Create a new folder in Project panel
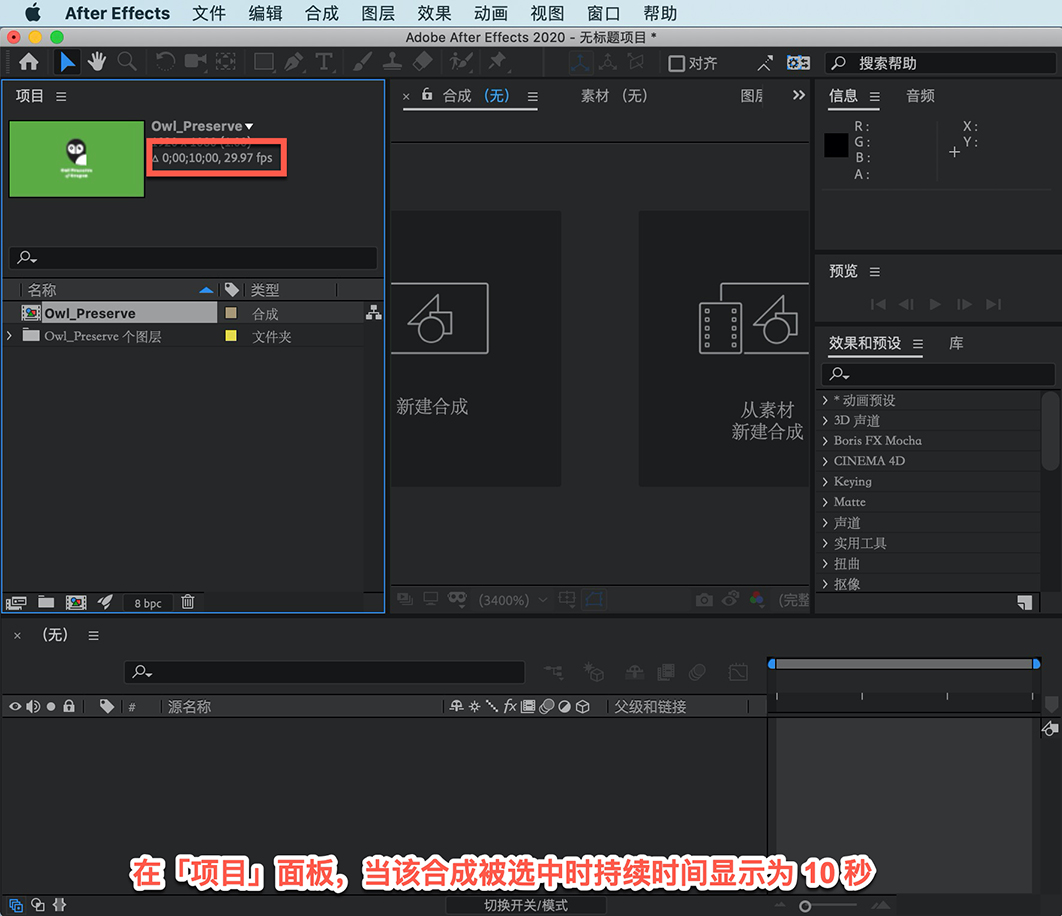This screenshot has width=1062, height=916. [46, 602]
